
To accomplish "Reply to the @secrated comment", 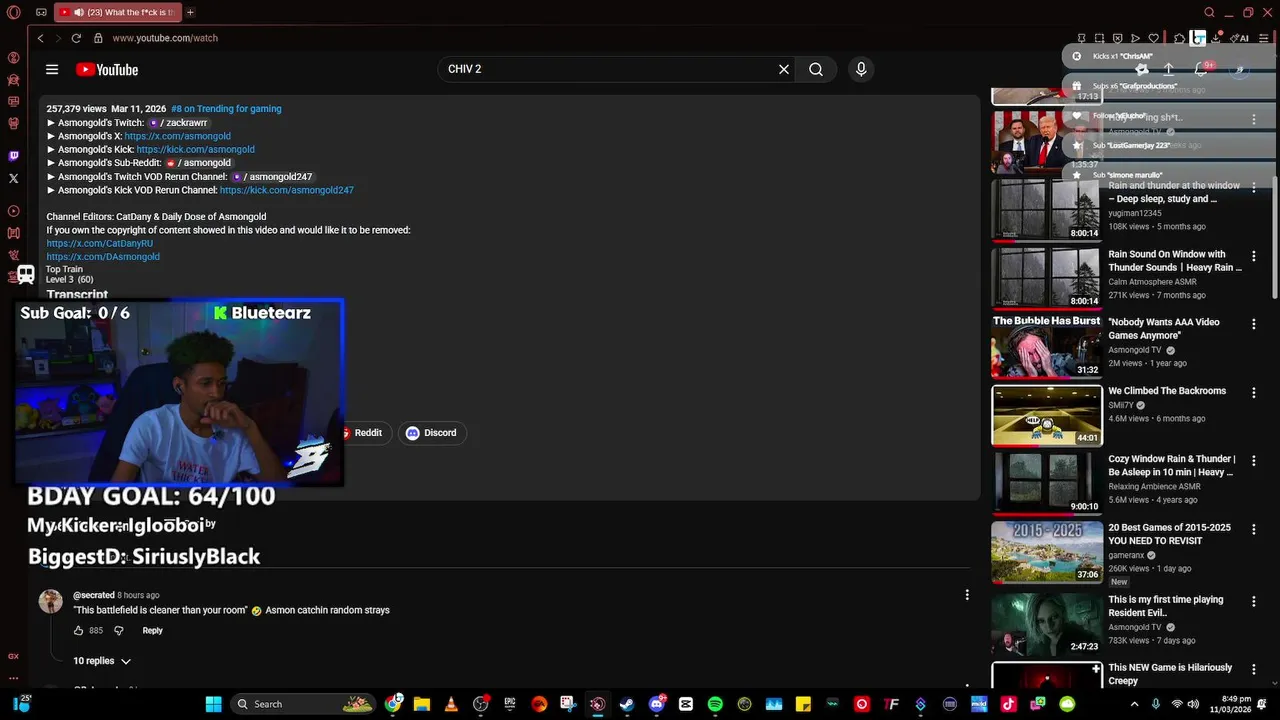I will tap(152, 631).
